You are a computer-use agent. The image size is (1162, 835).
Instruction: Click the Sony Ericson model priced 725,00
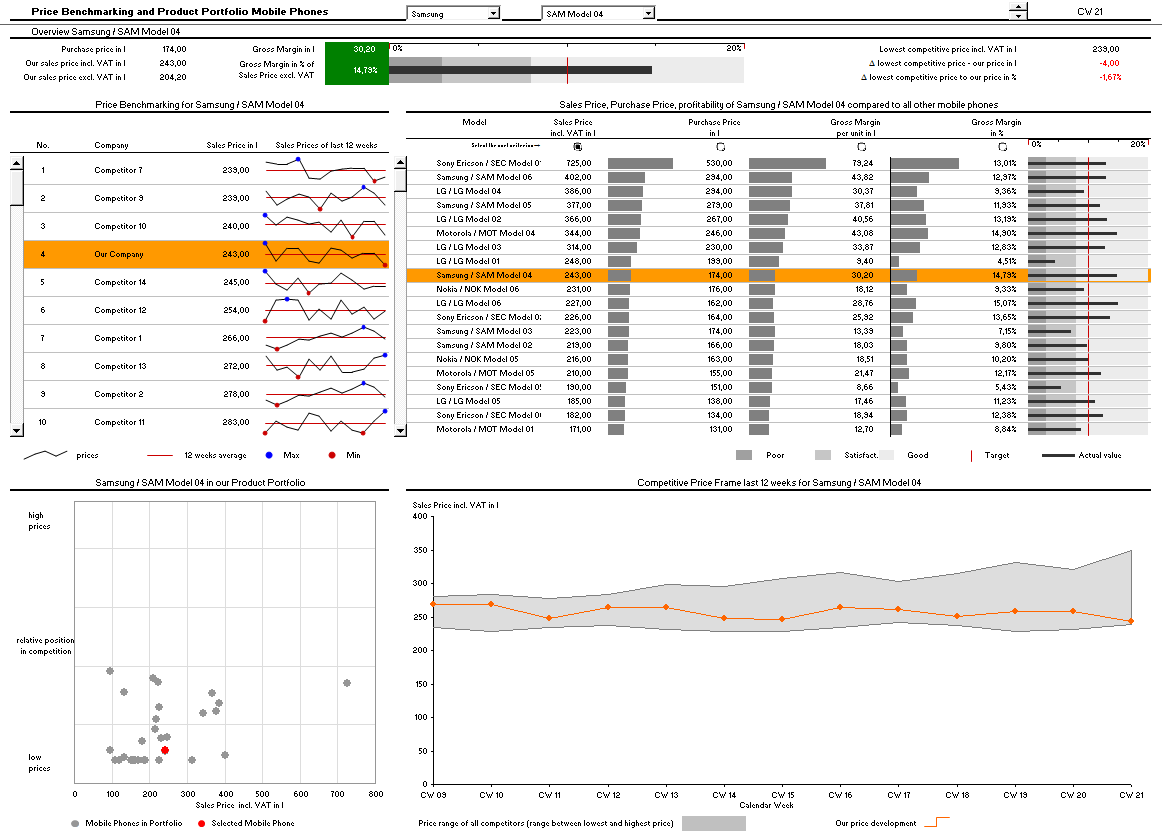tap(778, 163)
